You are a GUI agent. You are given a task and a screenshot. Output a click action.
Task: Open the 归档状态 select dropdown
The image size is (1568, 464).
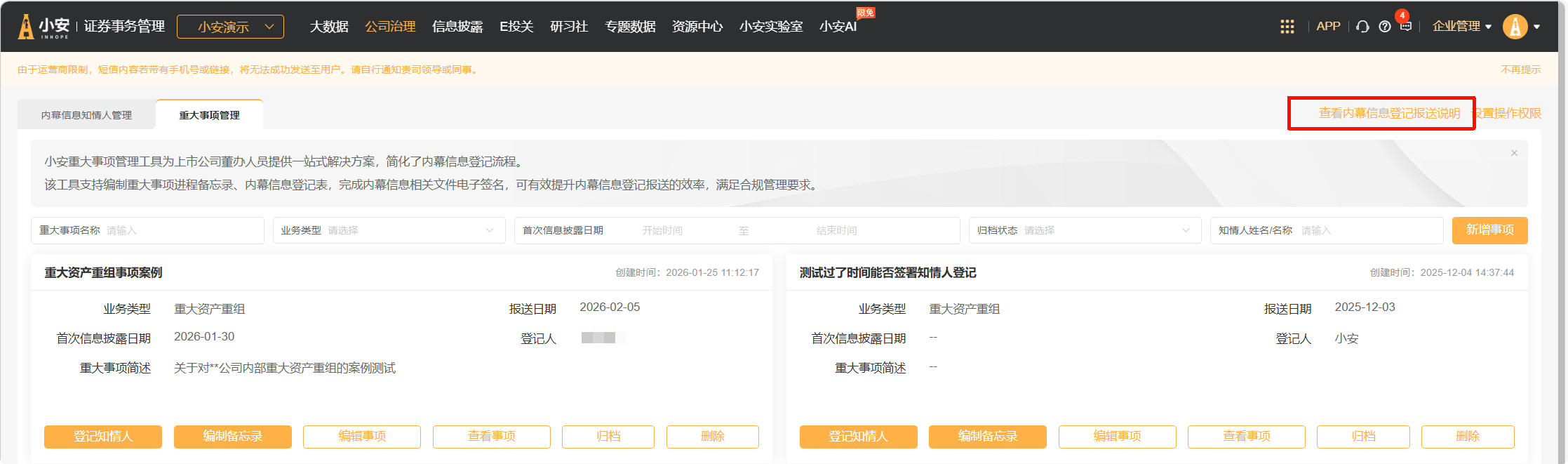(1085, 230)
